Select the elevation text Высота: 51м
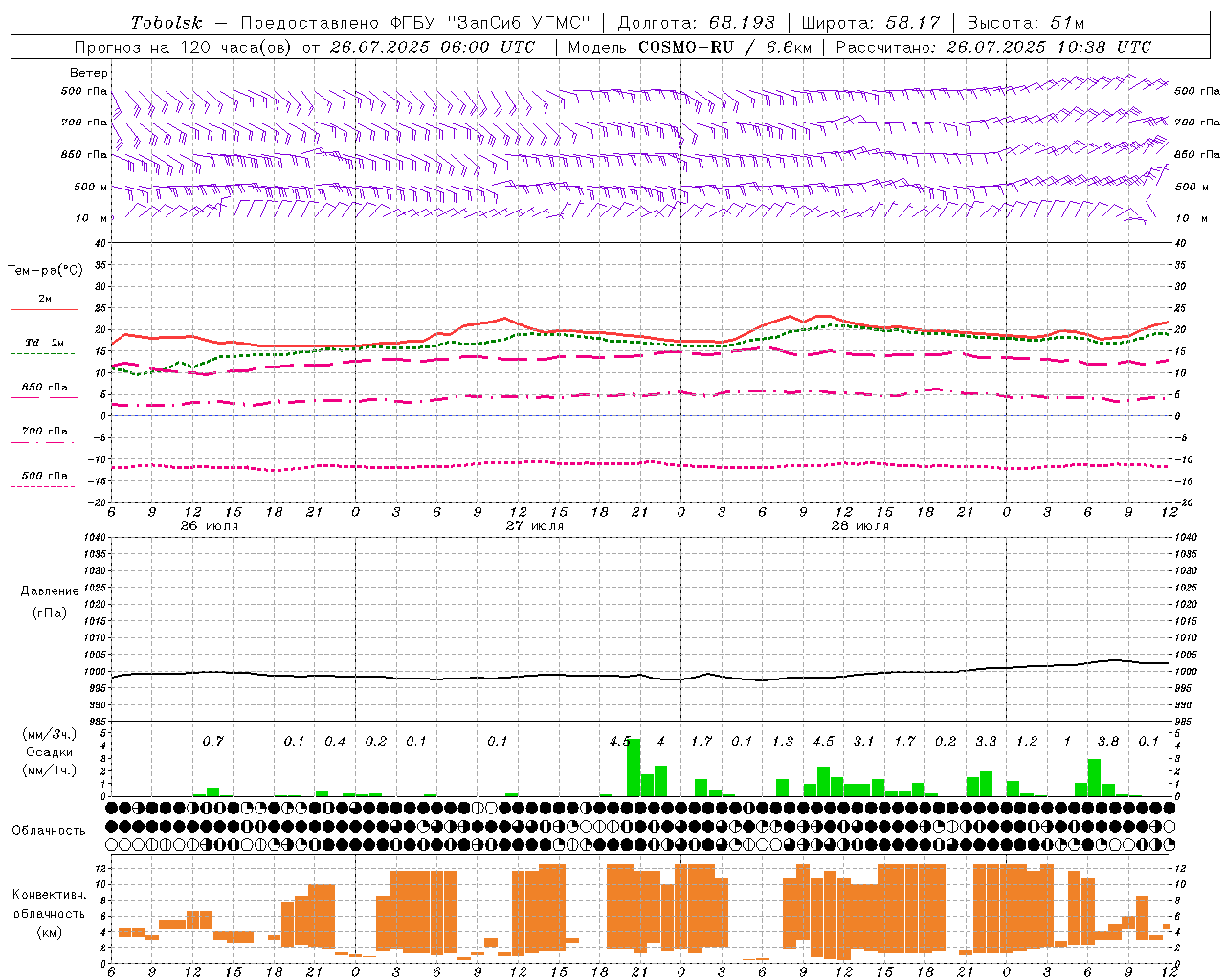Screen dimensions: 1225x980 pyautogui.click(x=1026, y=23)
